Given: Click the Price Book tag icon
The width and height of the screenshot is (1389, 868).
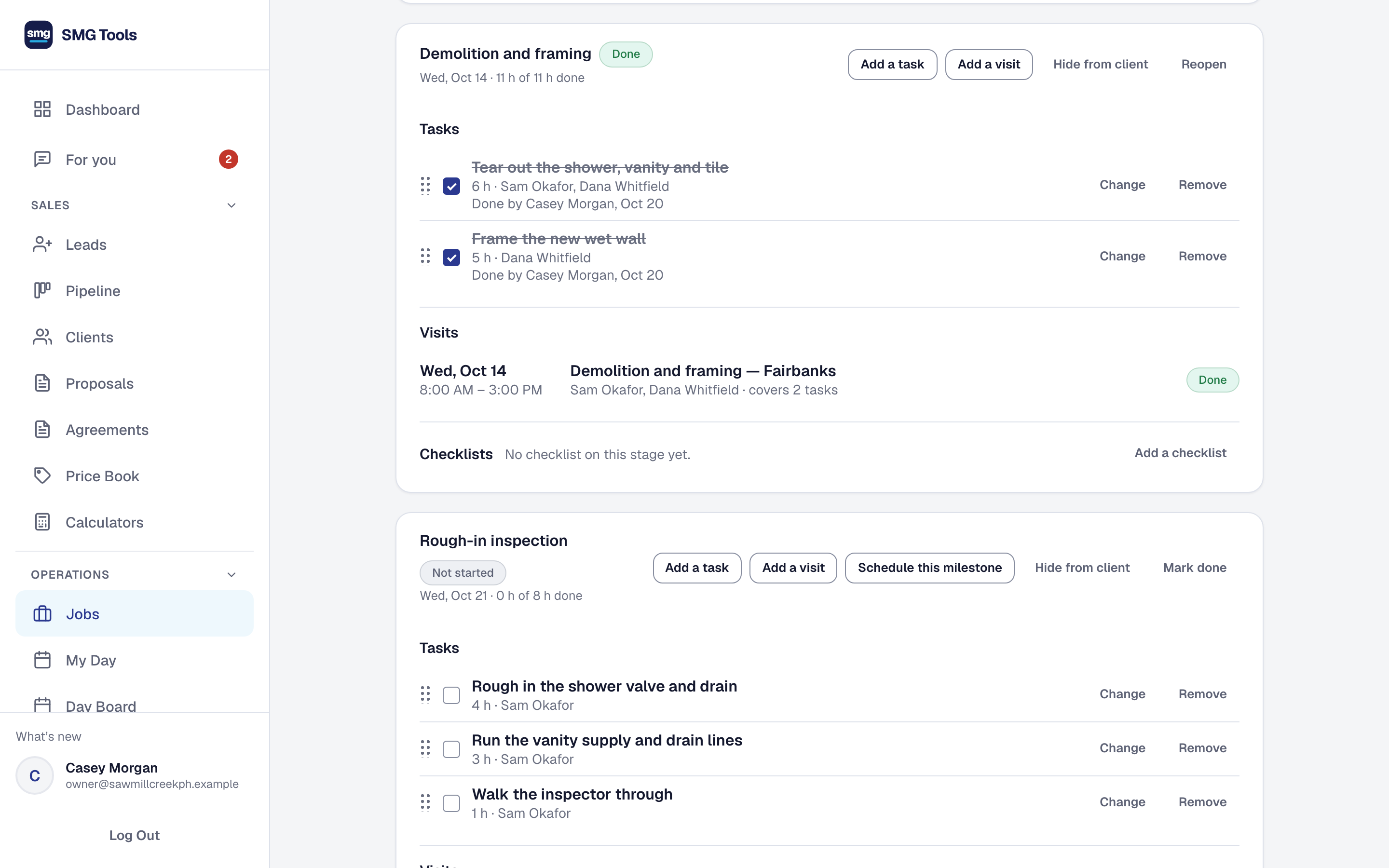Looking at the screenshot, I should pyautogui.click(x=42, y=476).
